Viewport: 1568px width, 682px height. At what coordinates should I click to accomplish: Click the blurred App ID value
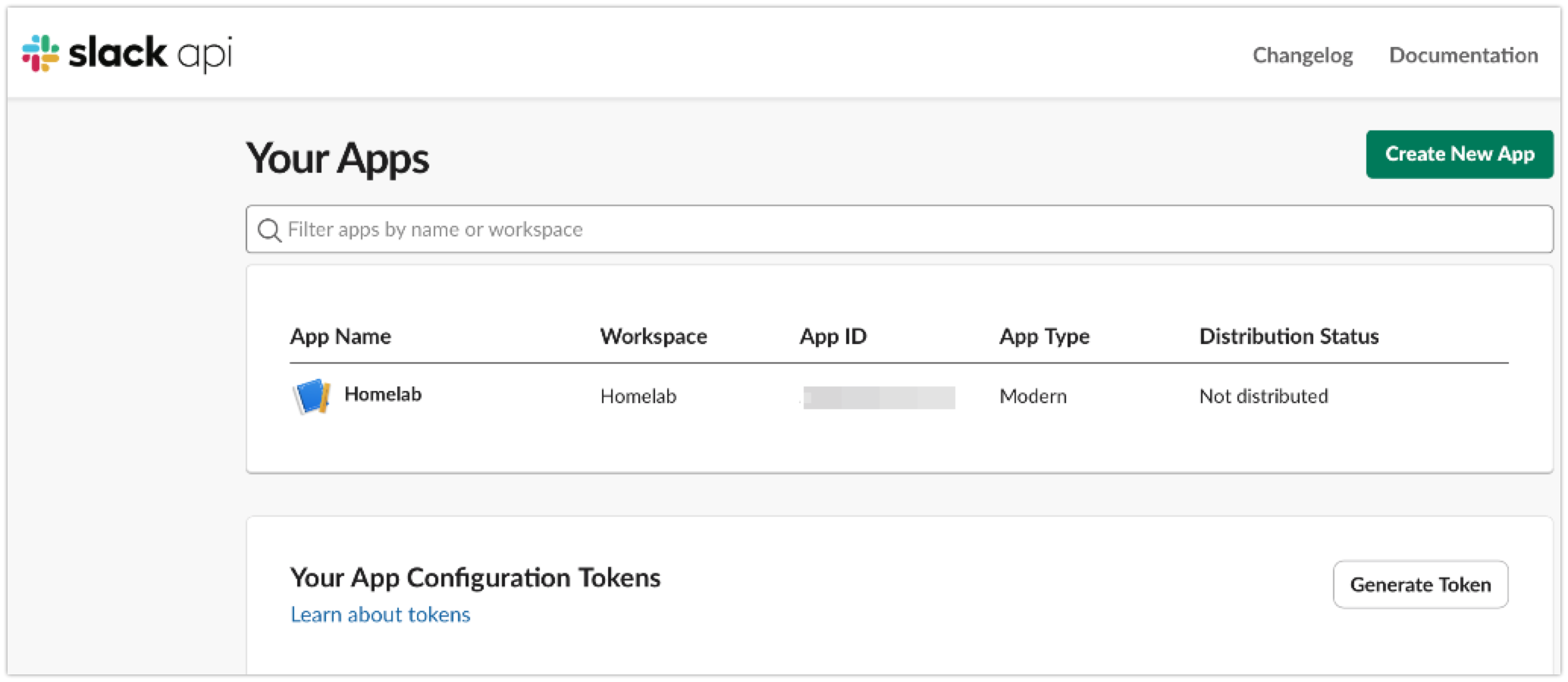coord(878,397)
